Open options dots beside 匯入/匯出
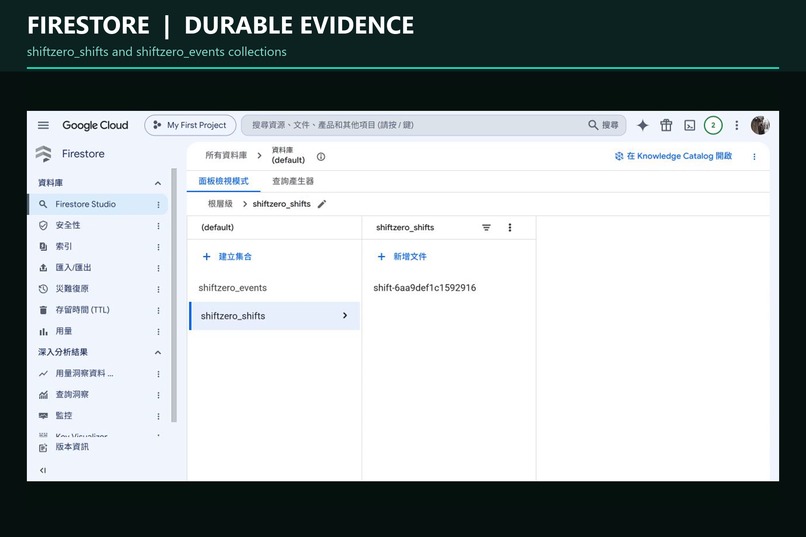Viewport: 806px width, 537px height. (158, 268)
